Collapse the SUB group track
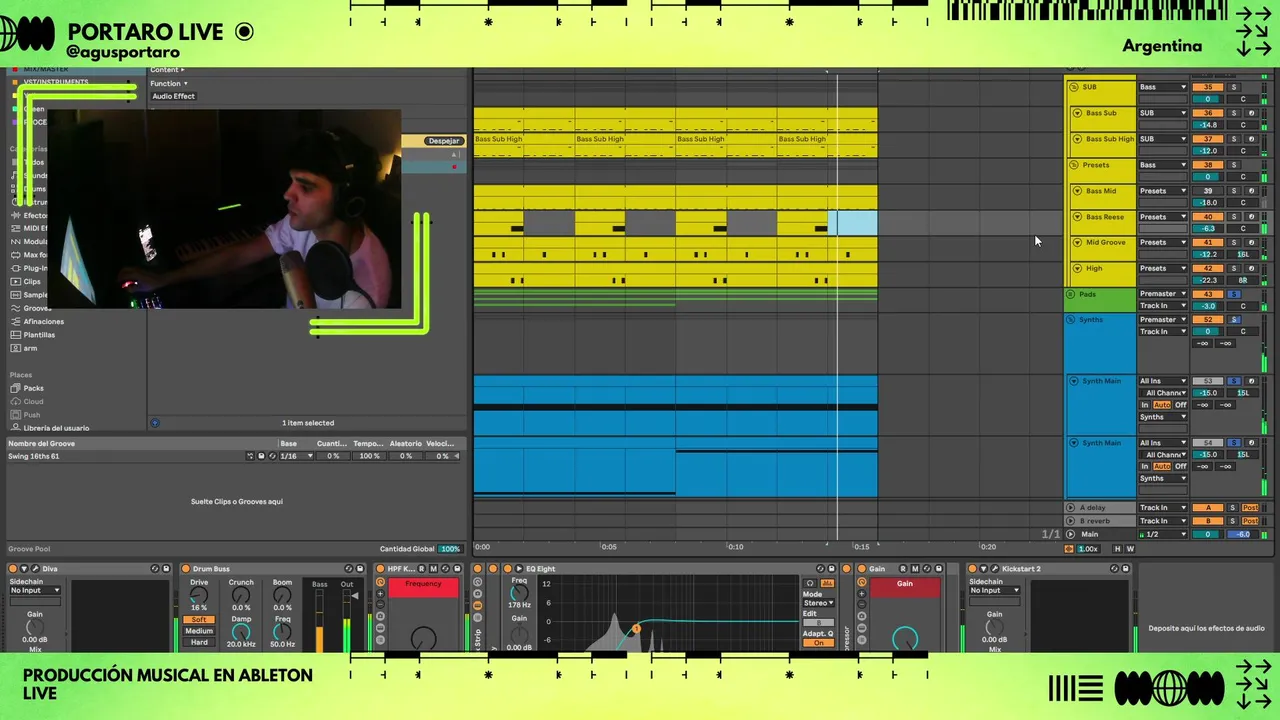Screen dimensions: 1280x720 coord(1073,87)
